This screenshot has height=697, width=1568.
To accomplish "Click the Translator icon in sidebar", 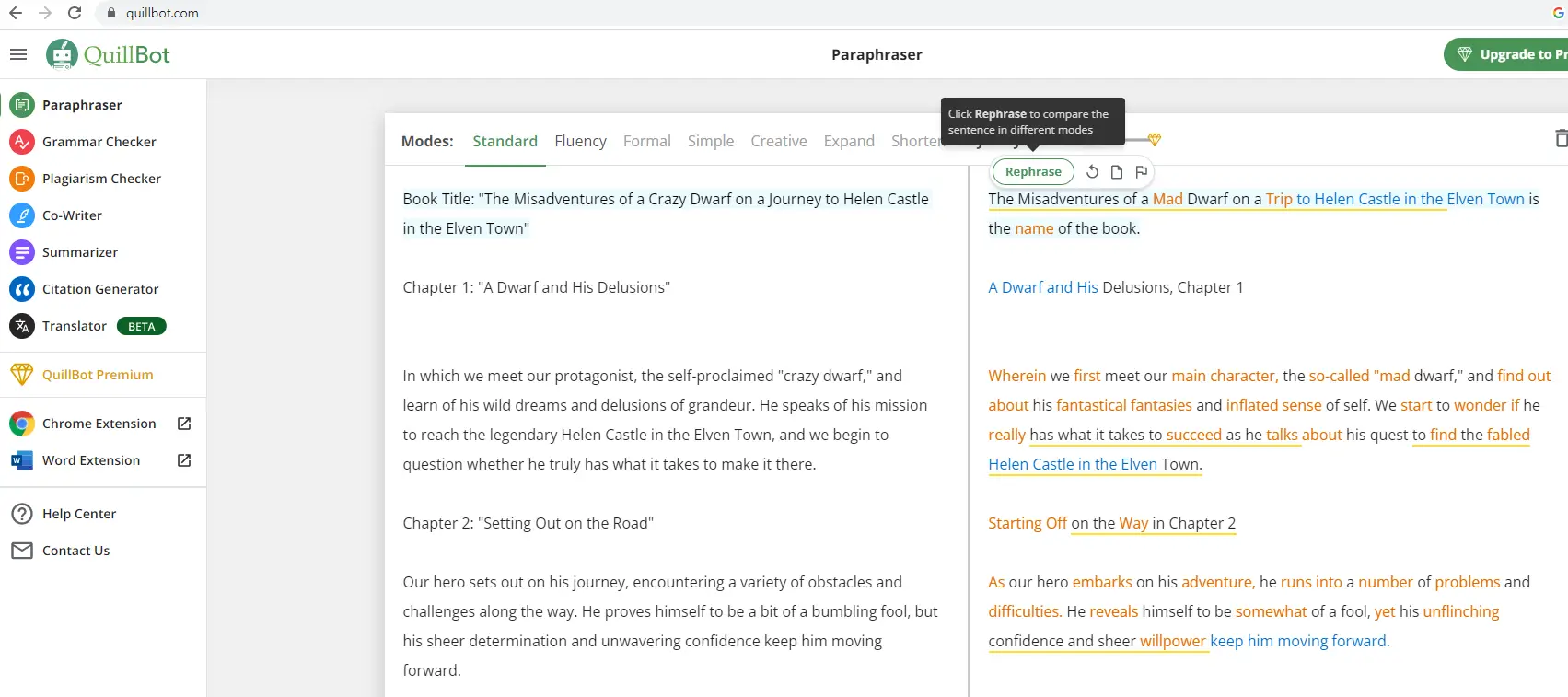I will point(22,326).
